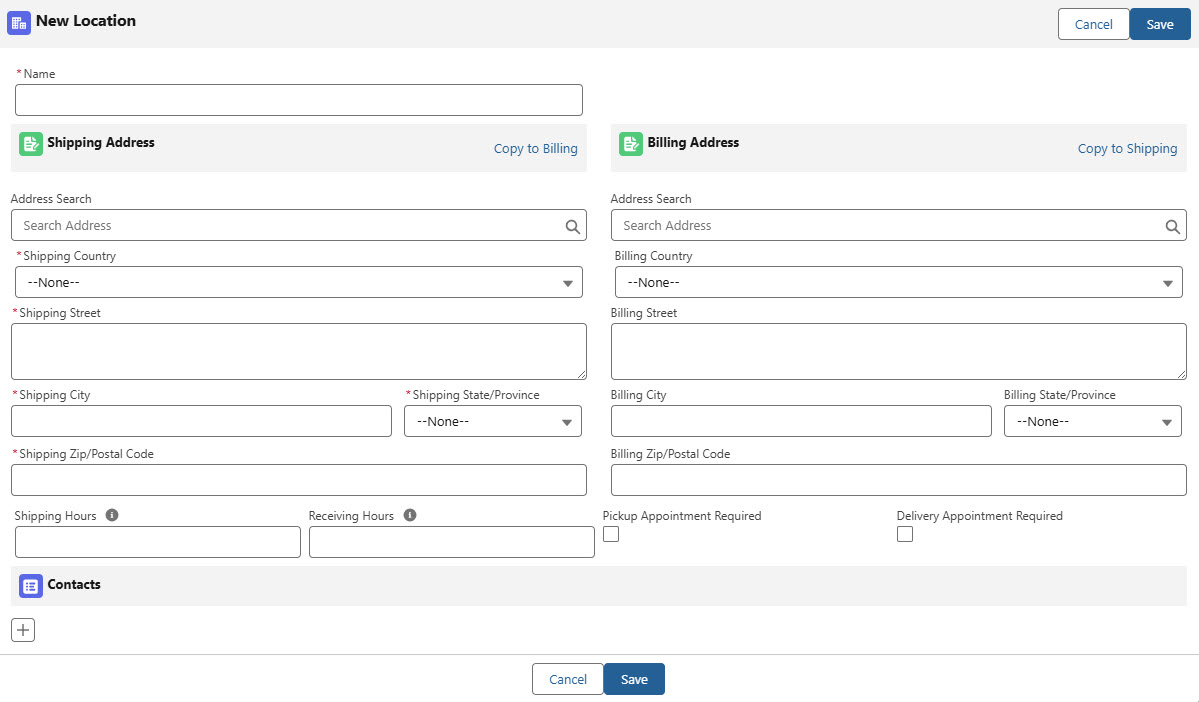This screenshot has height=702, width=1199.
Task: Focus the Shipping City field
Action: 201,421
